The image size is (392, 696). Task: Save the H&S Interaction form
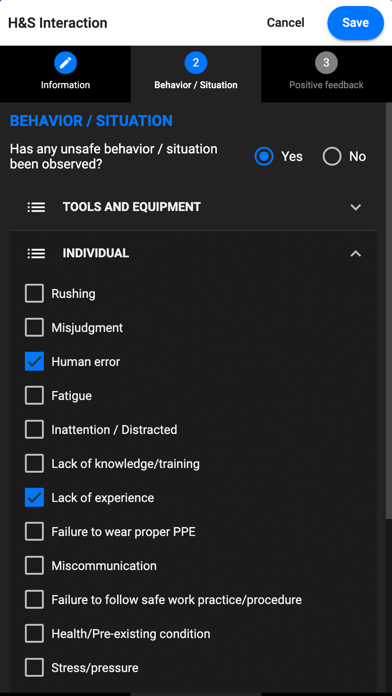pyautogui.click(x=356, y=23)
